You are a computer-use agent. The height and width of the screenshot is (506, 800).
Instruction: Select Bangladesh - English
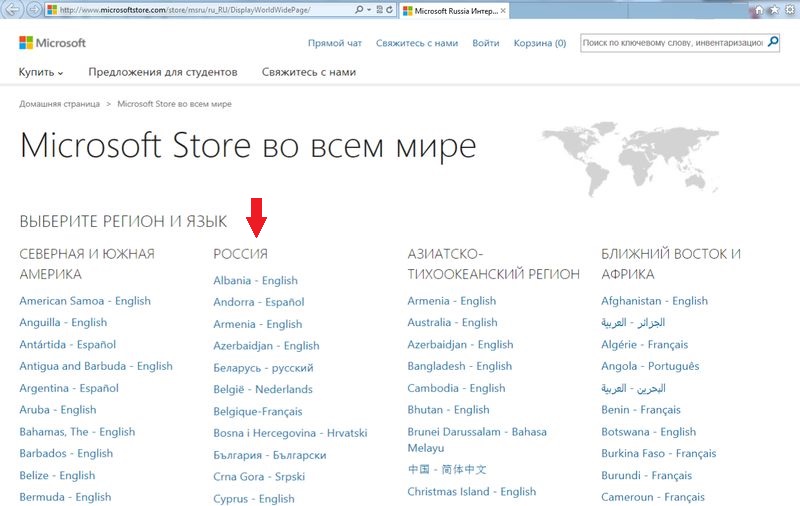click(x=460, y=366)
